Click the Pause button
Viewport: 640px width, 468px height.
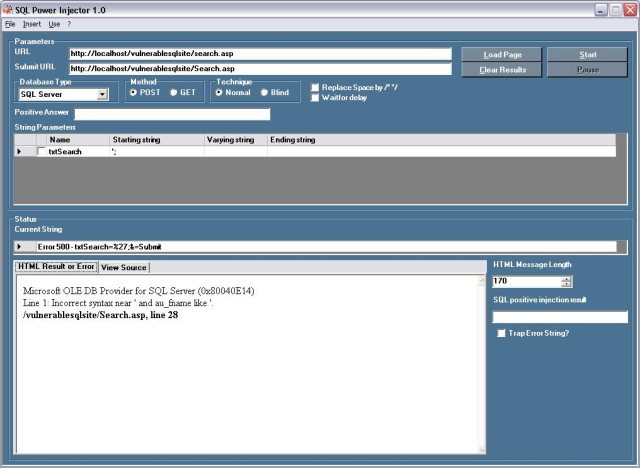(587, 69)
